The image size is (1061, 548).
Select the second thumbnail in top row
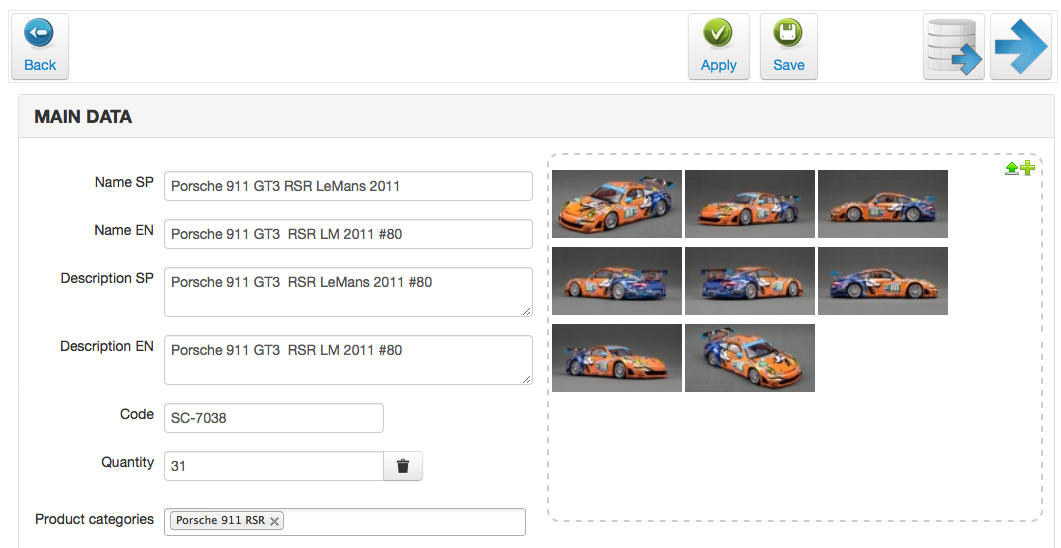[x=750, y=204]
